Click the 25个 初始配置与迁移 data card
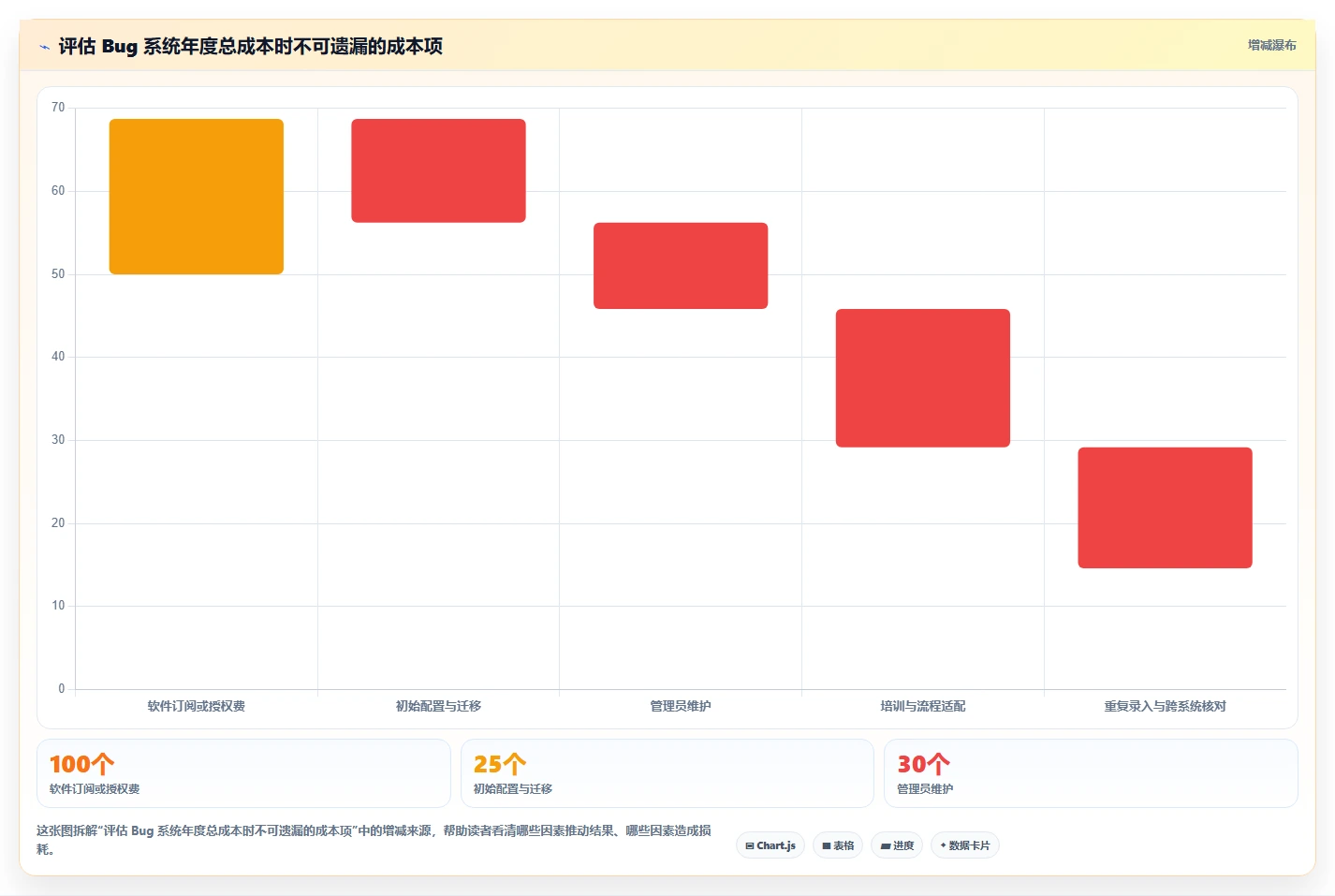This screenshot has width=1335, height=896. (667, 773)
